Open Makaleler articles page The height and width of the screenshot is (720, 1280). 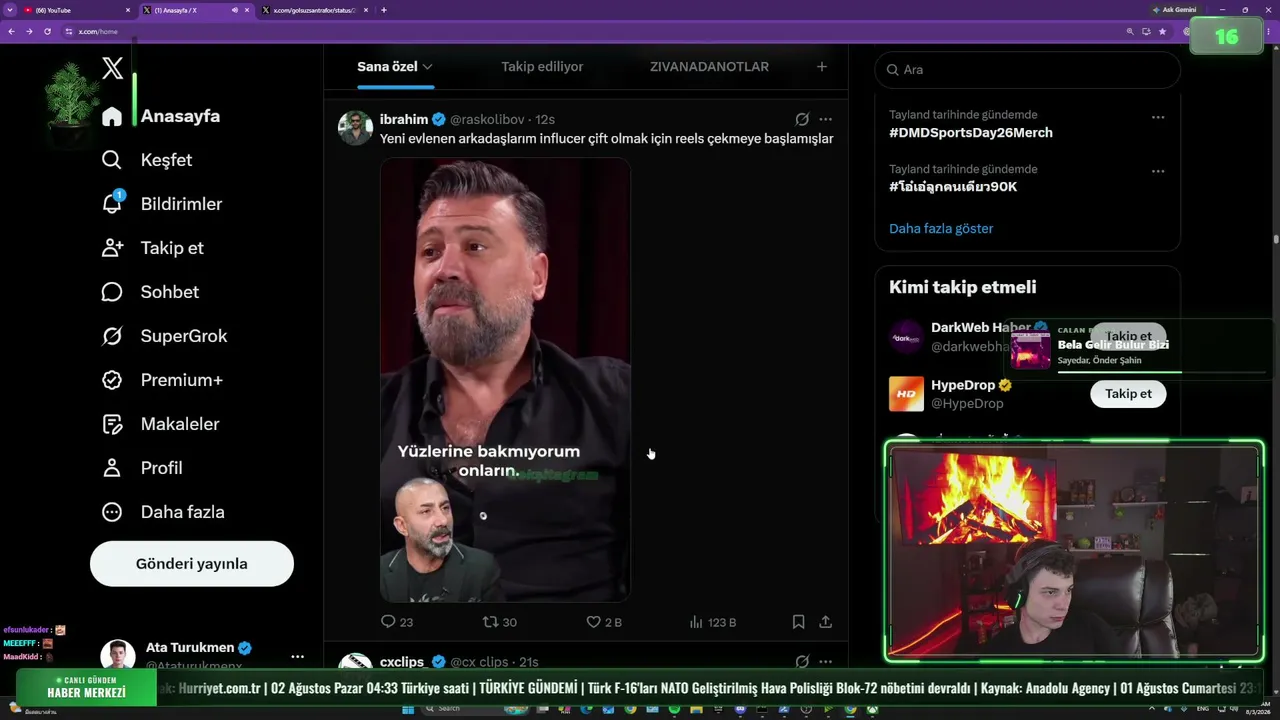160,424
